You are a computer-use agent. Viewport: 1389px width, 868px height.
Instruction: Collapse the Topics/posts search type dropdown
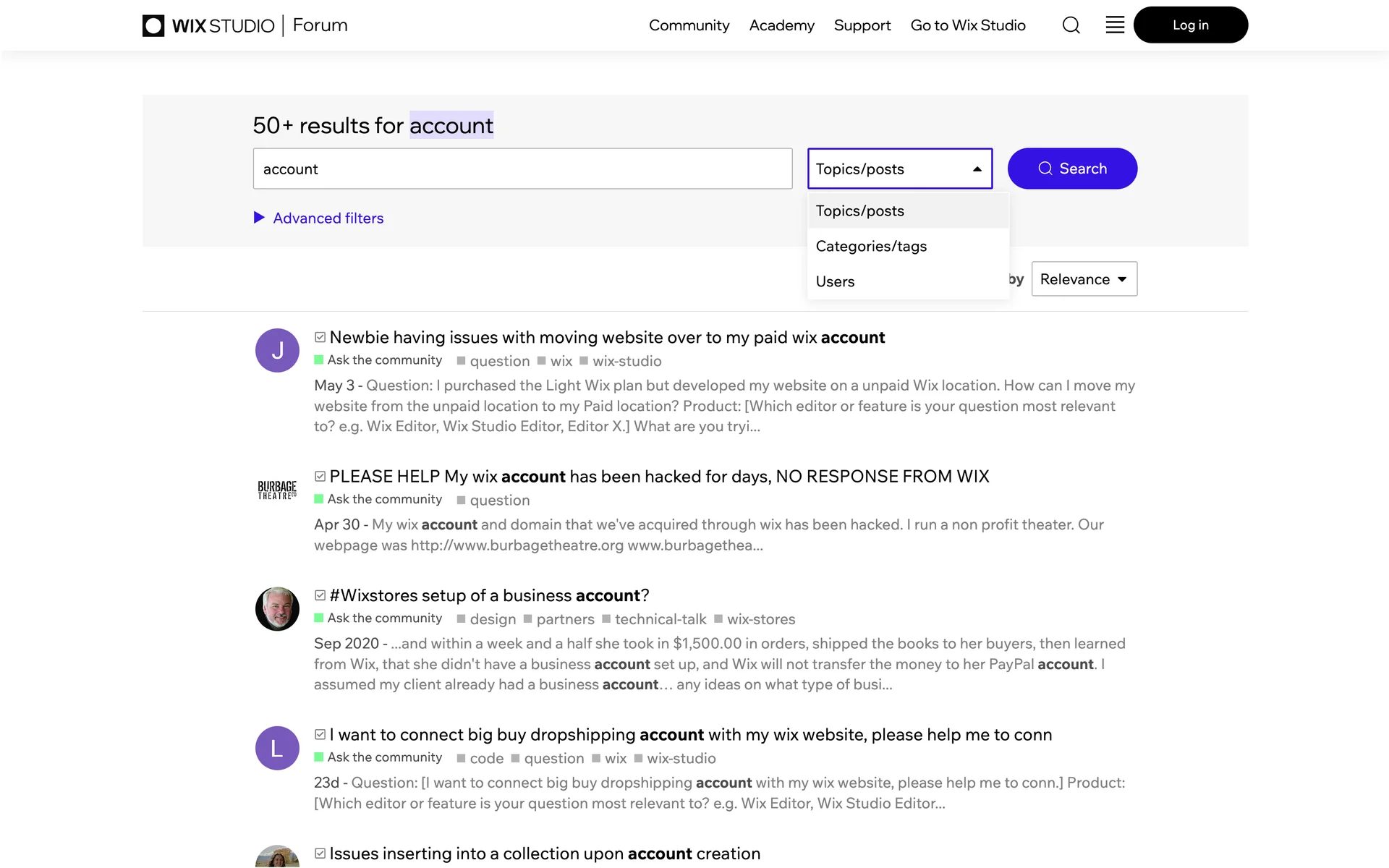[x=899, y=169]
